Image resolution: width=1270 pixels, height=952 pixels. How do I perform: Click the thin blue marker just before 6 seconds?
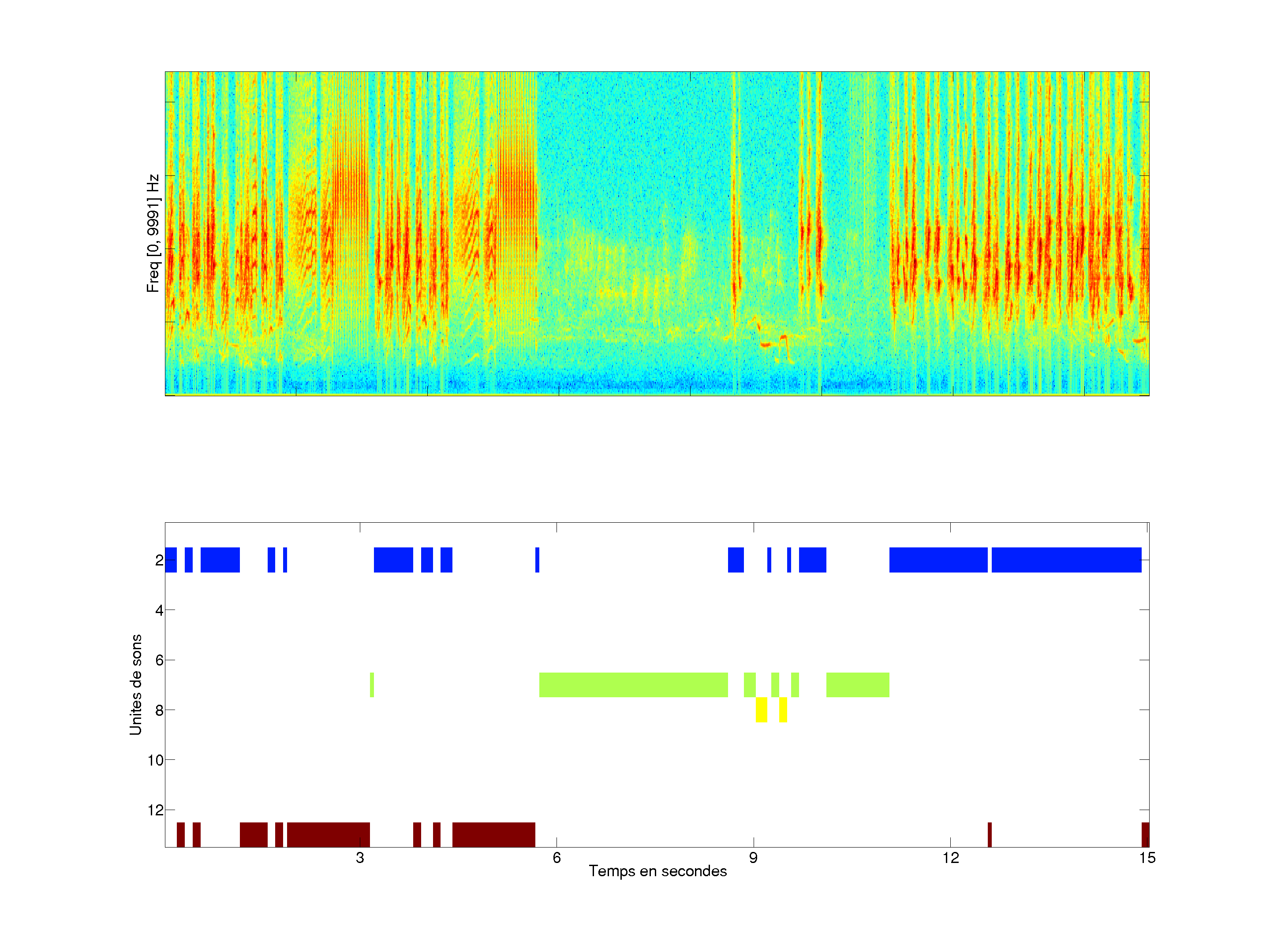point(538,560)
